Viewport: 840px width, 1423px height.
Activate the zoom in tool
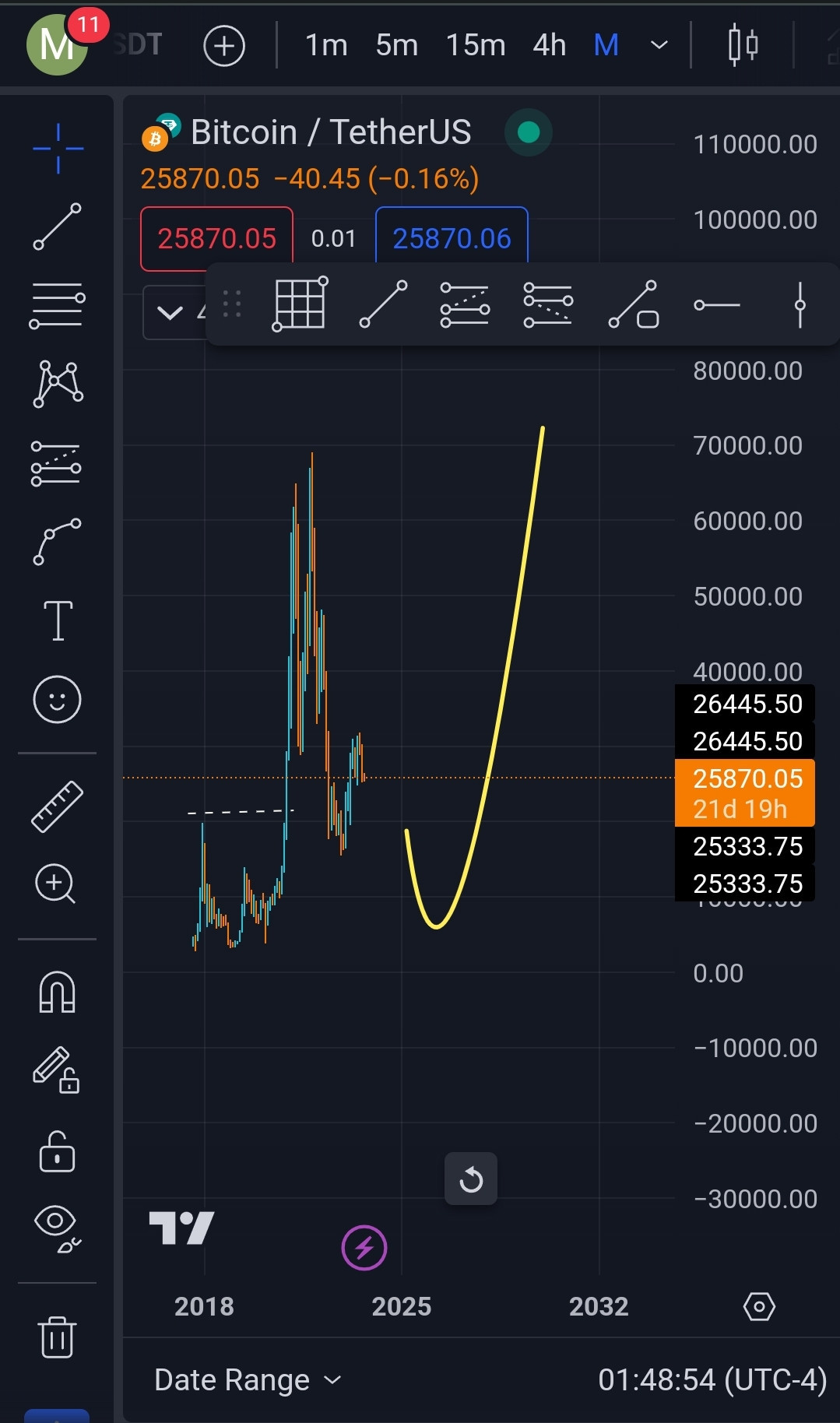pyautogui.click(x=55, y=884)
